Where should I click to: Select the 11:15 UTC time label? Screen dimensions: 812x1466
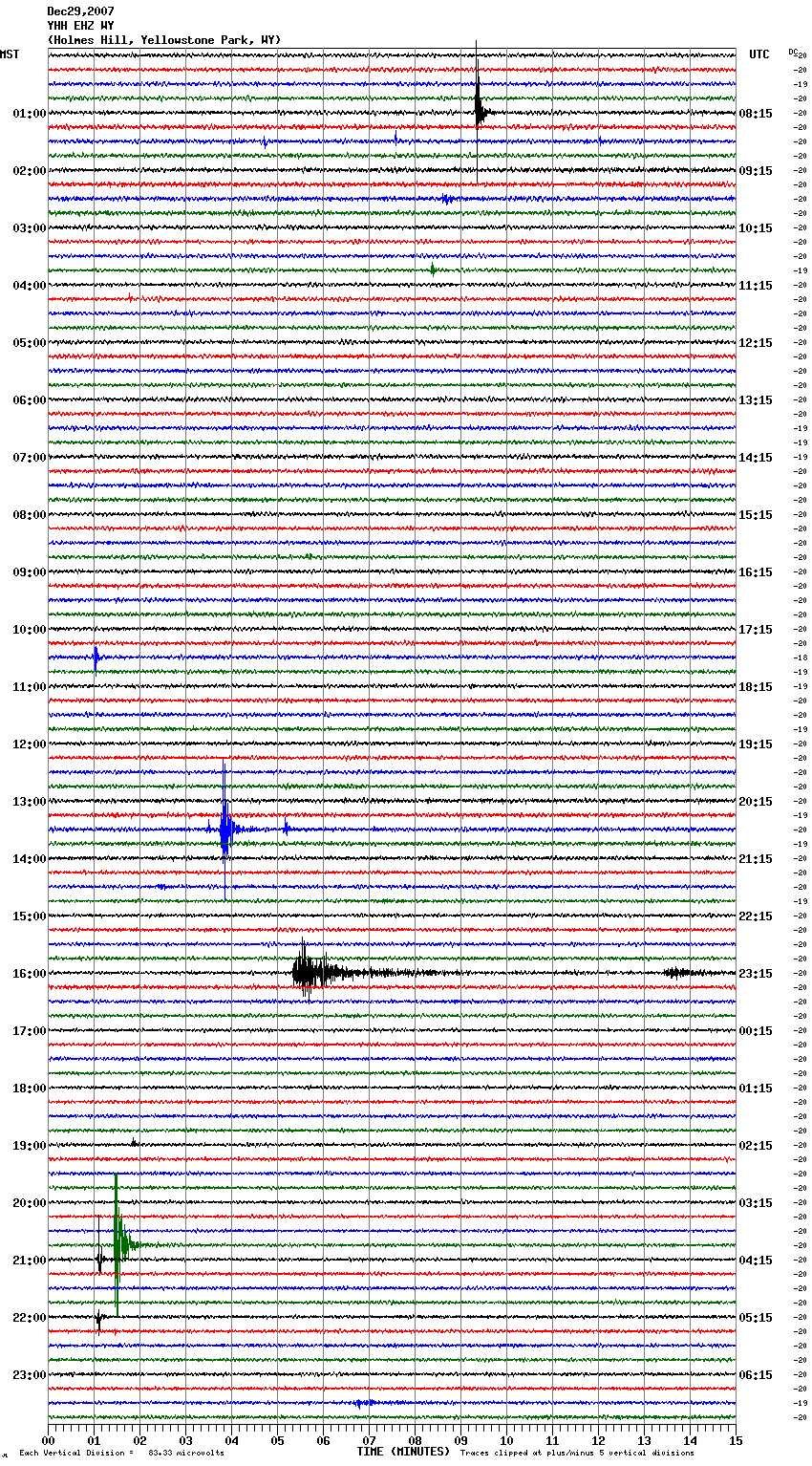pyautogui.click(x=756, y=286)
